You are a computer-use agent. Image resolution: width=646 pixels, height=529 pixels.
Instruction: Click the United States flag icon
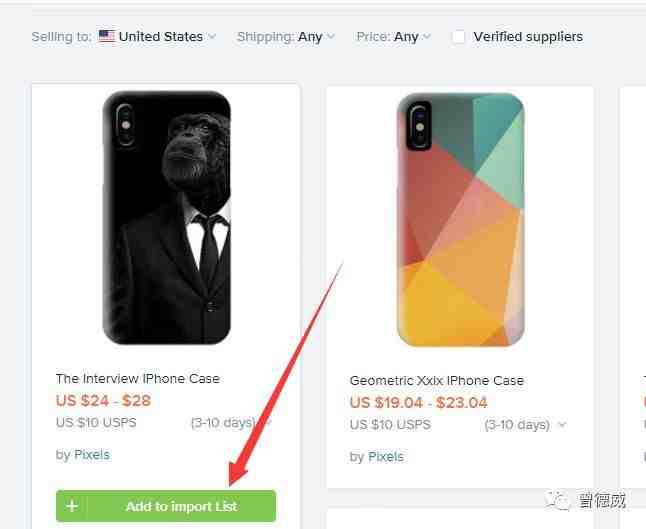pyautogui.click(x=107, y=36)
